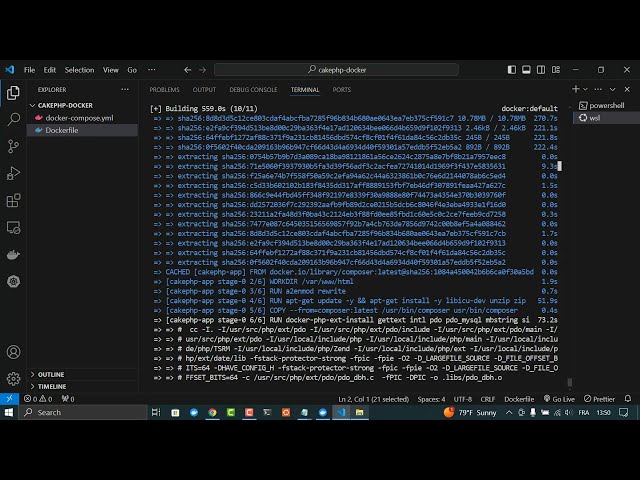This screenshot has width=640, height=480.
Task: Open File Explorer from the taskbar
Action: click(x=359, y=412)
